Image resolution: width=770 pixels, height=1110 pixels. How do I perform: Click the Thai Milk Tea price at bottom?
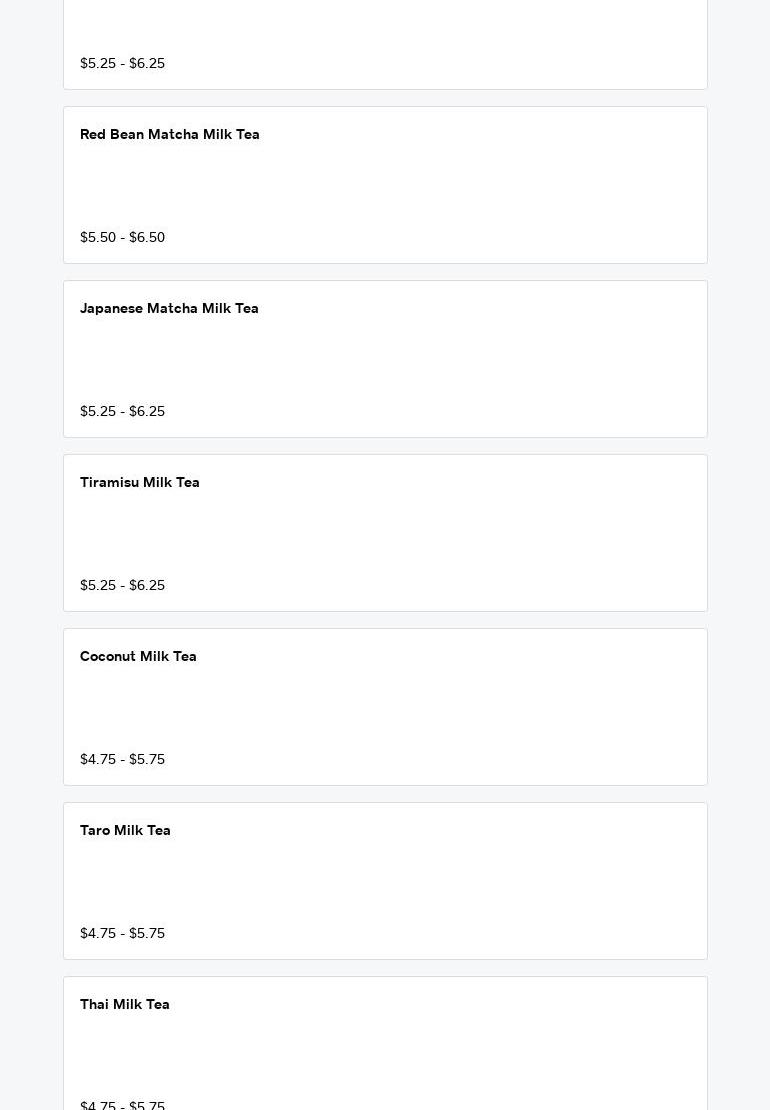click(122, 1104)
